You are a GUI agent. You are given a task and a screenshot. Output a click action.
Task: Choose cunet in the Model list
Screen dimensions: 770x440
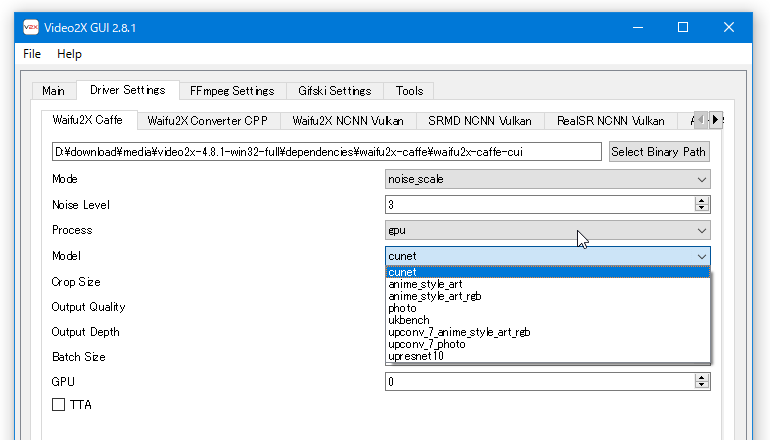(548, 272)
